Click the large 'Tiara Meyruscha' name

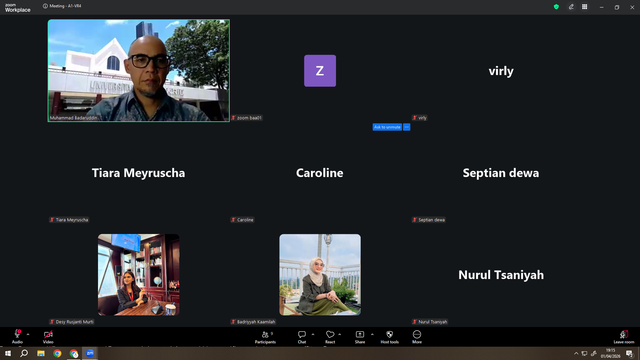[x=138, y=173]
